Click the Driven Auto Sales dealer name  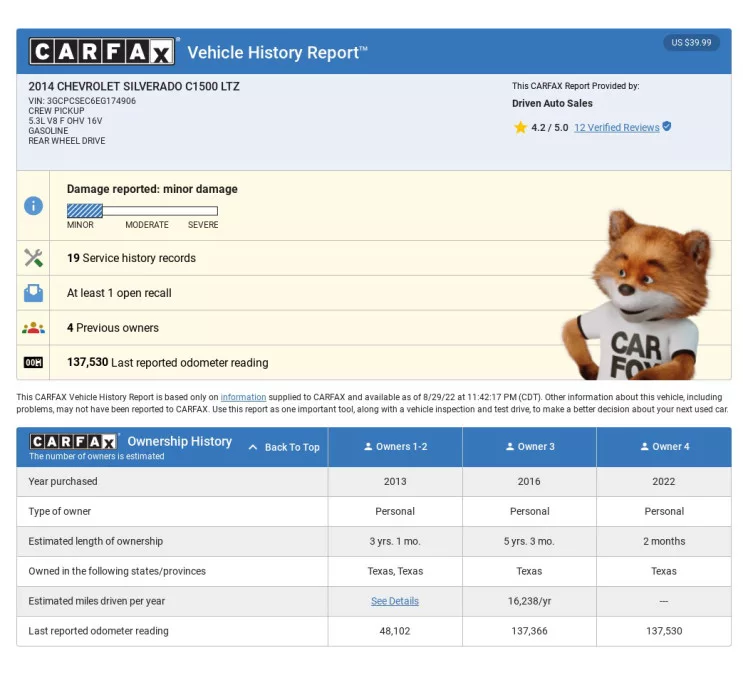click(552, 103)
